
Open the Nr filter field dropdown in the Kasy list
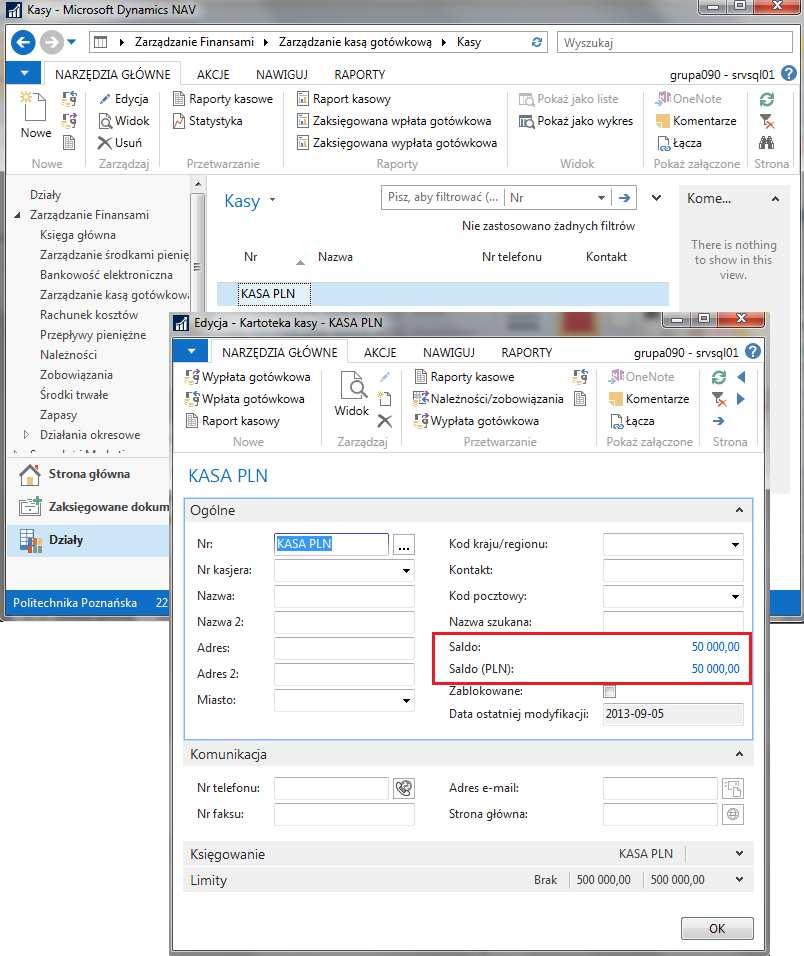[601, 198]
